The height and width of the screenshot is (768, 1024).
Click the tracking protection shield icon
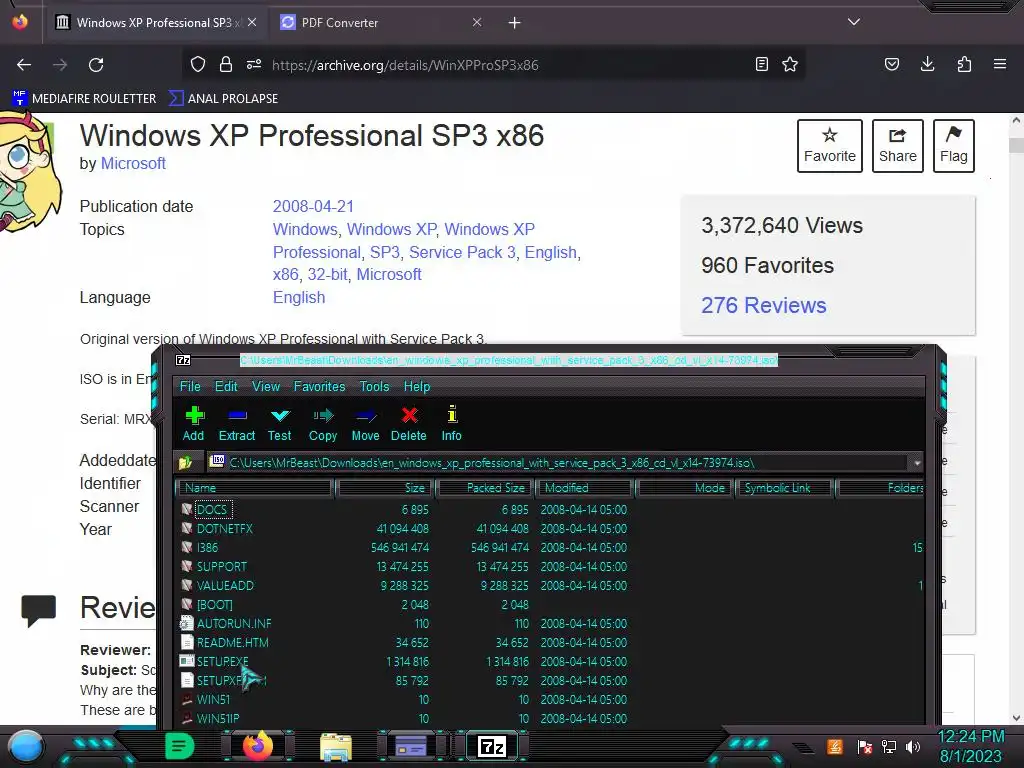(x=198, y=65)
